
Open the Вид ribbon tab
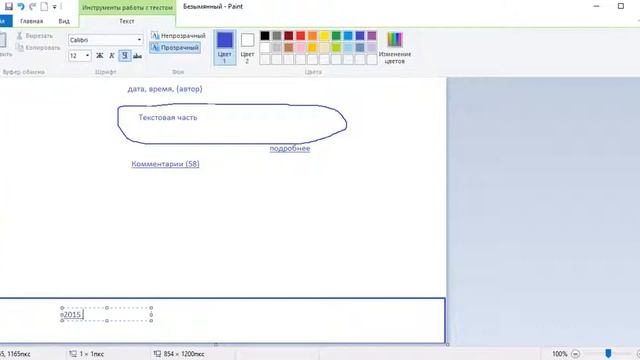pyautogui.click(x=64, y=21)
